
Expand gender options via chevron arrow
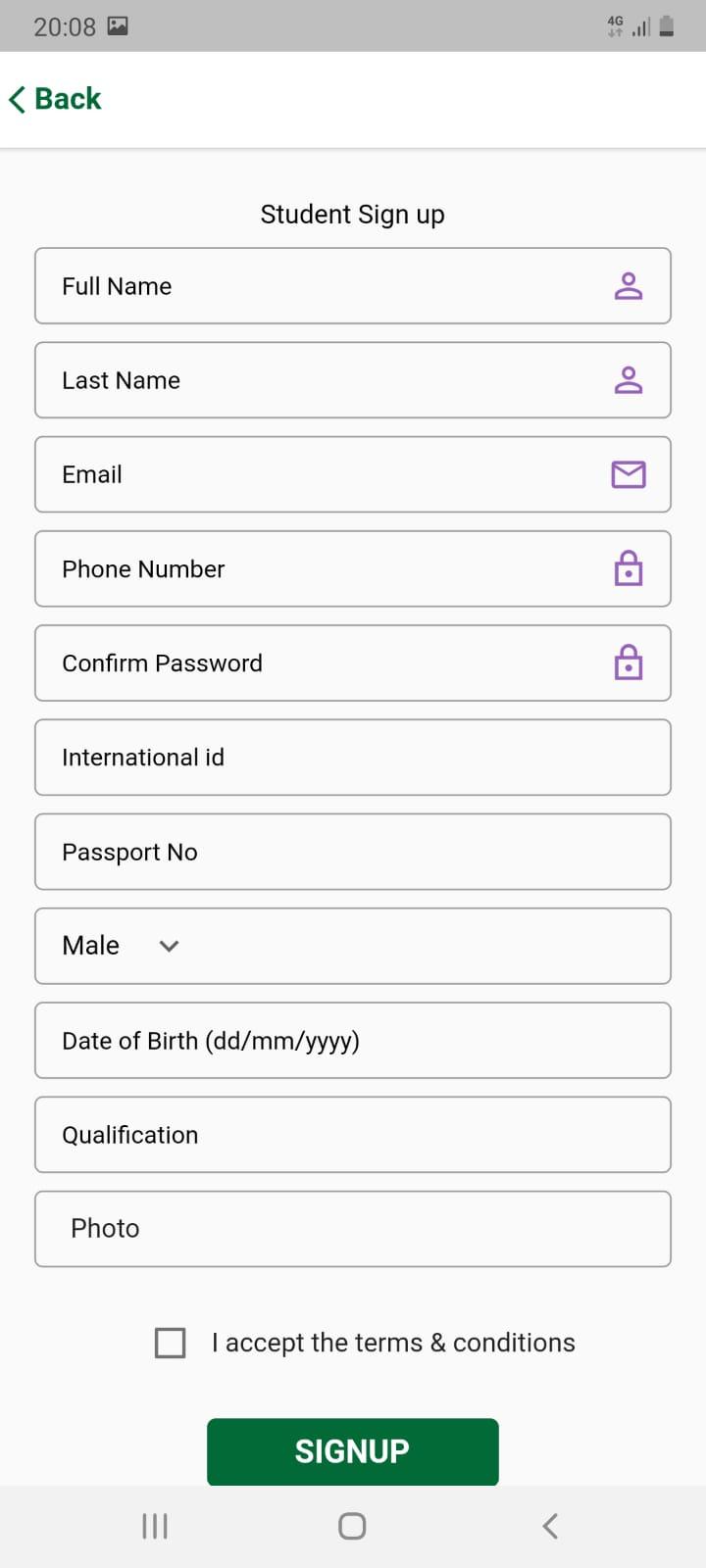click(169, 947)
